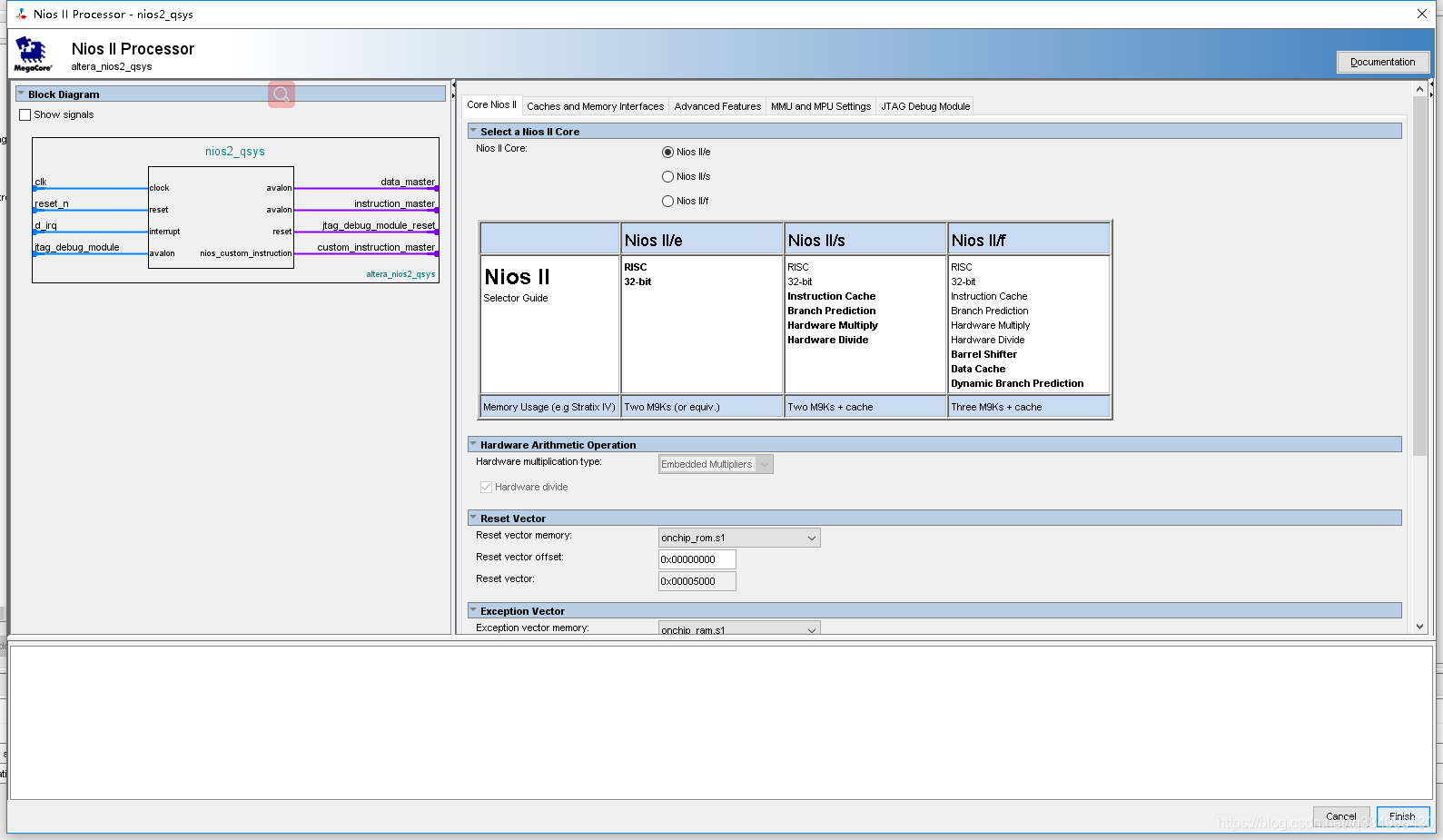
Task: Select the Nios II/f core radio button
Action: (667, 202)
